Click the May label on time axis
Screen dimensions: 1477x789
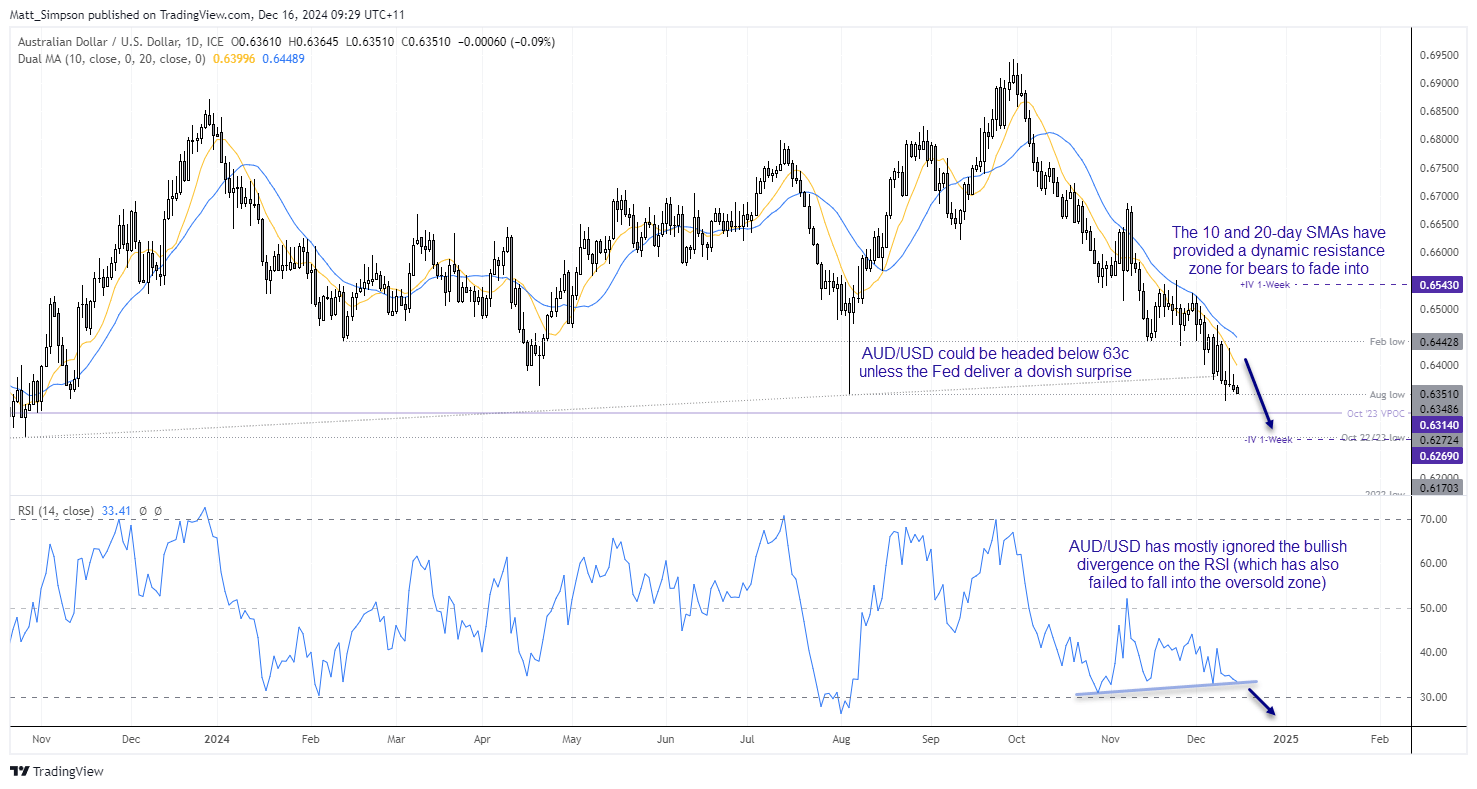coord(572,739)
